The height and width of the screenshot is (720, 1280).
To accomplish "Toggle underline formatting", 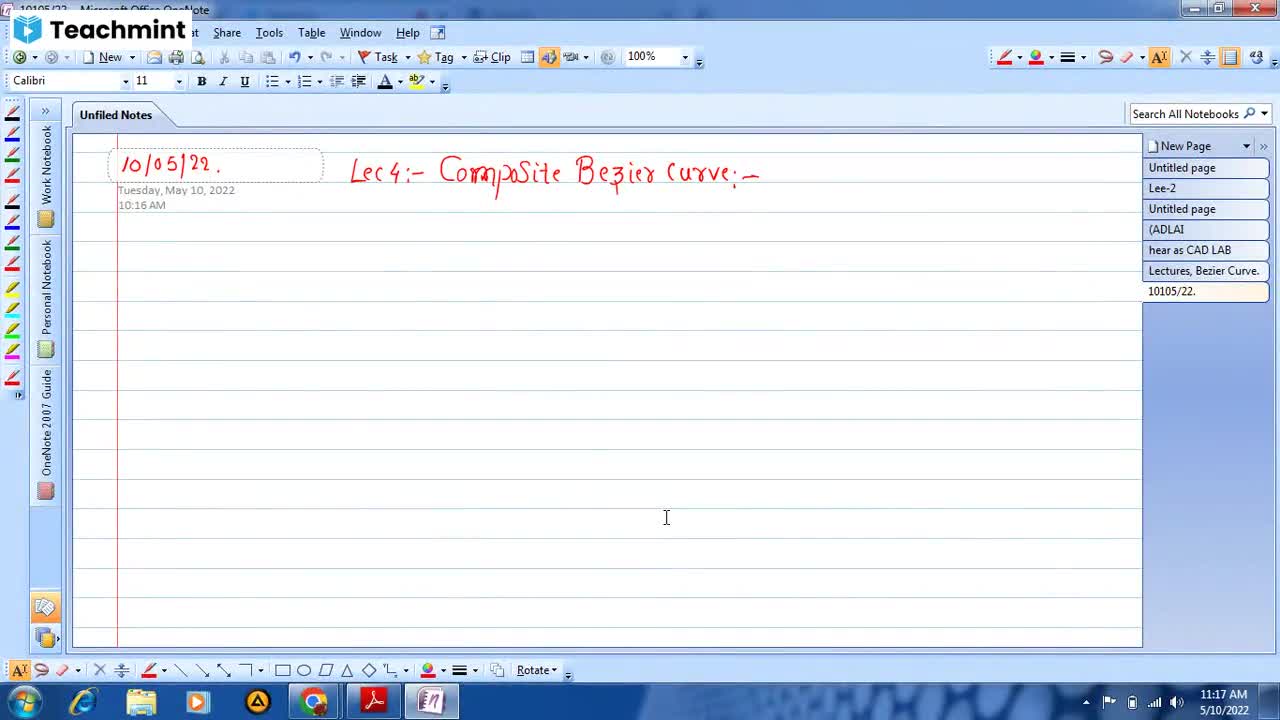I will coord(244,81).
